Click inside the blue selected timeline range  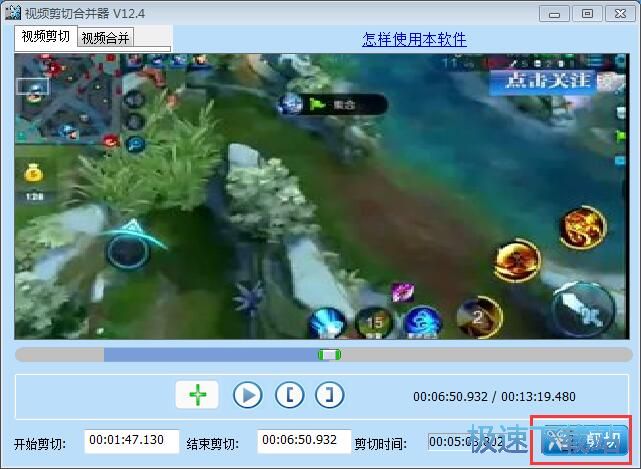click(x=211, y=355)
